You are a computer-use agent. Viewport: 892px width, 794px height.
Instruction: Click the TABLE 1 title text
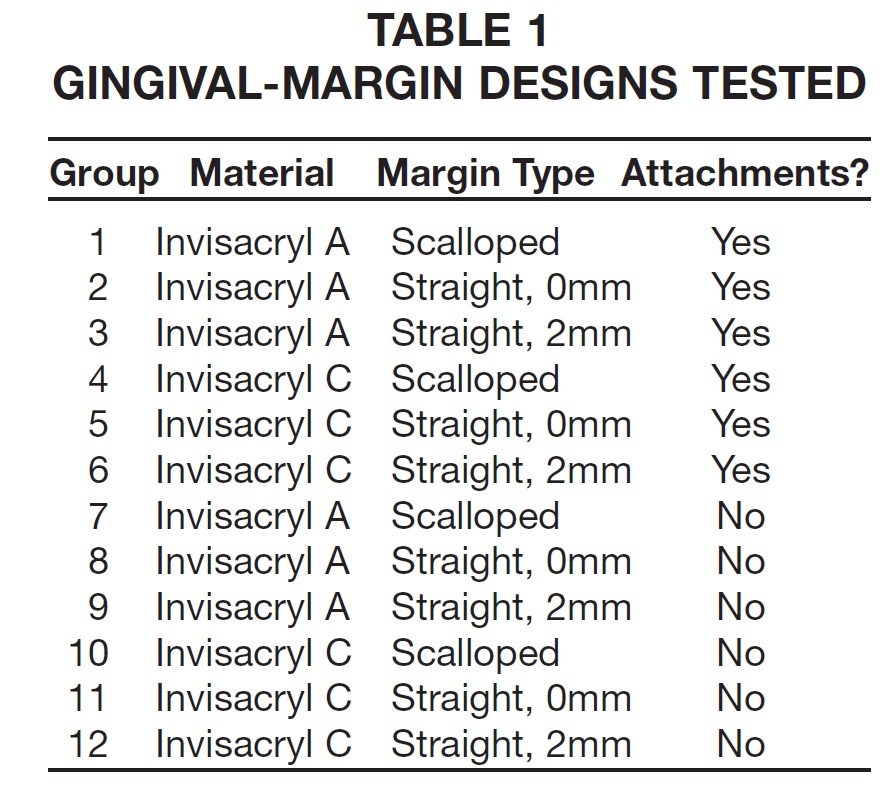point(457,31)
